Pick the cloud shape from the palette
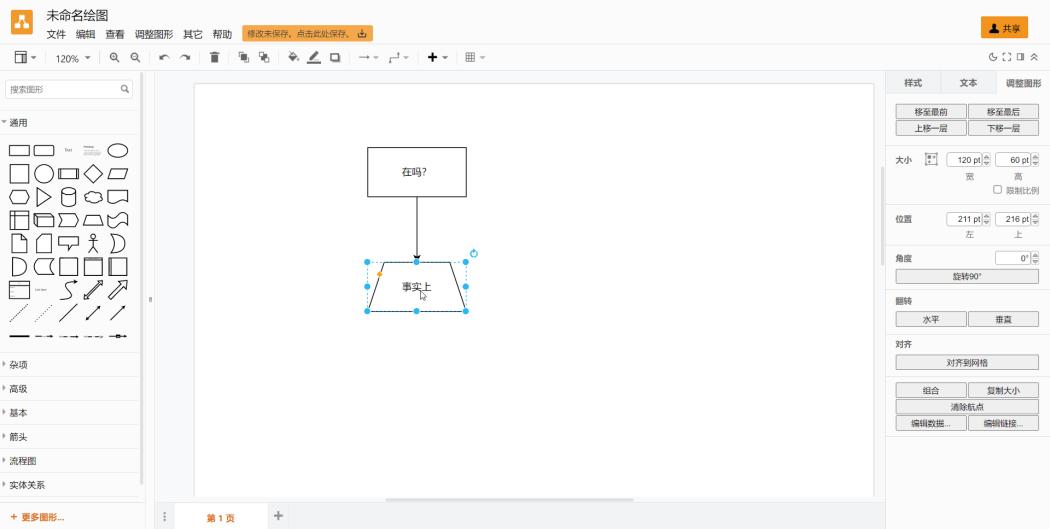 pos(93,197)
